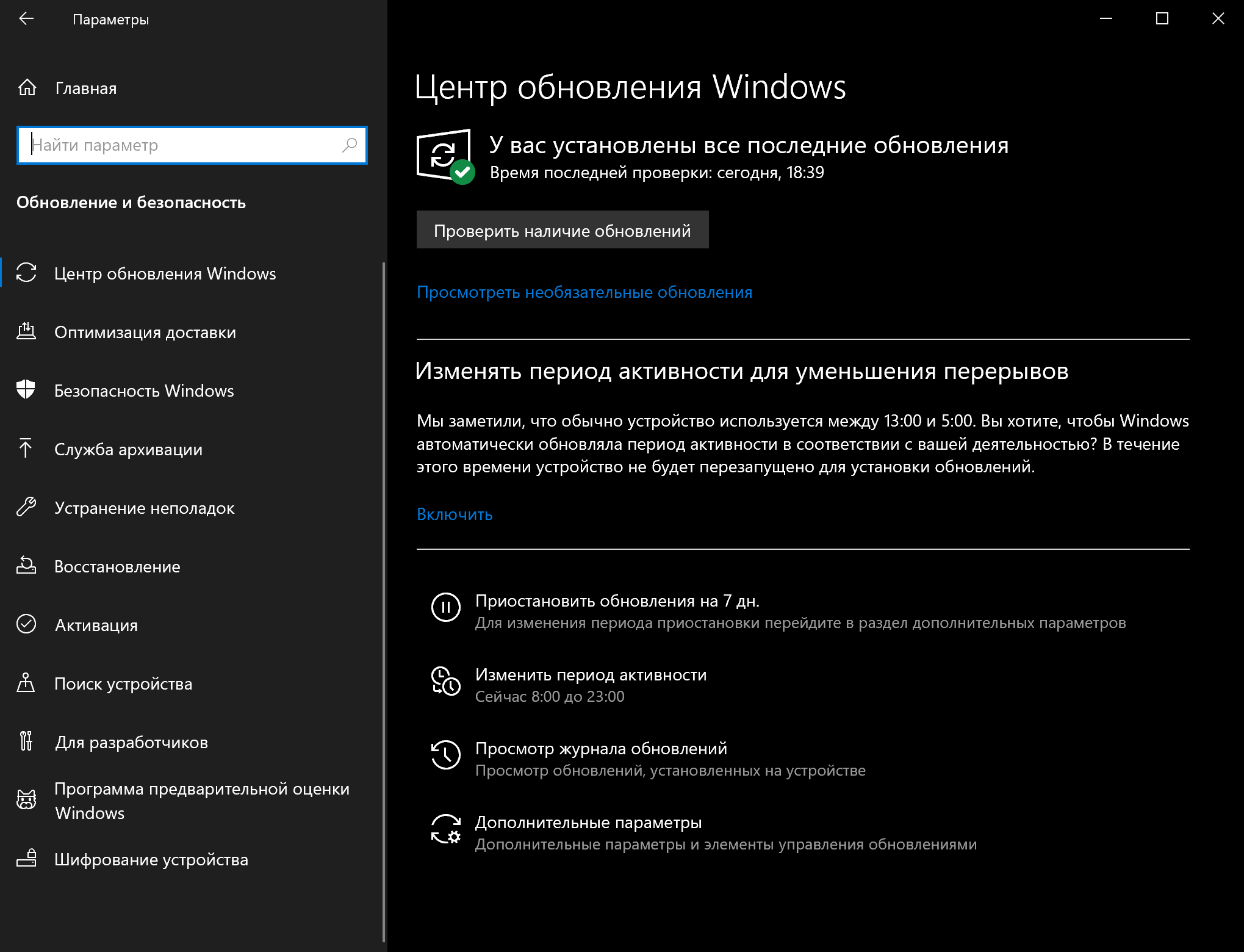This screenshot has width=1244, height=952.
Task: Select Восстановление in sidebar
Action: click(x=117, y=566)
